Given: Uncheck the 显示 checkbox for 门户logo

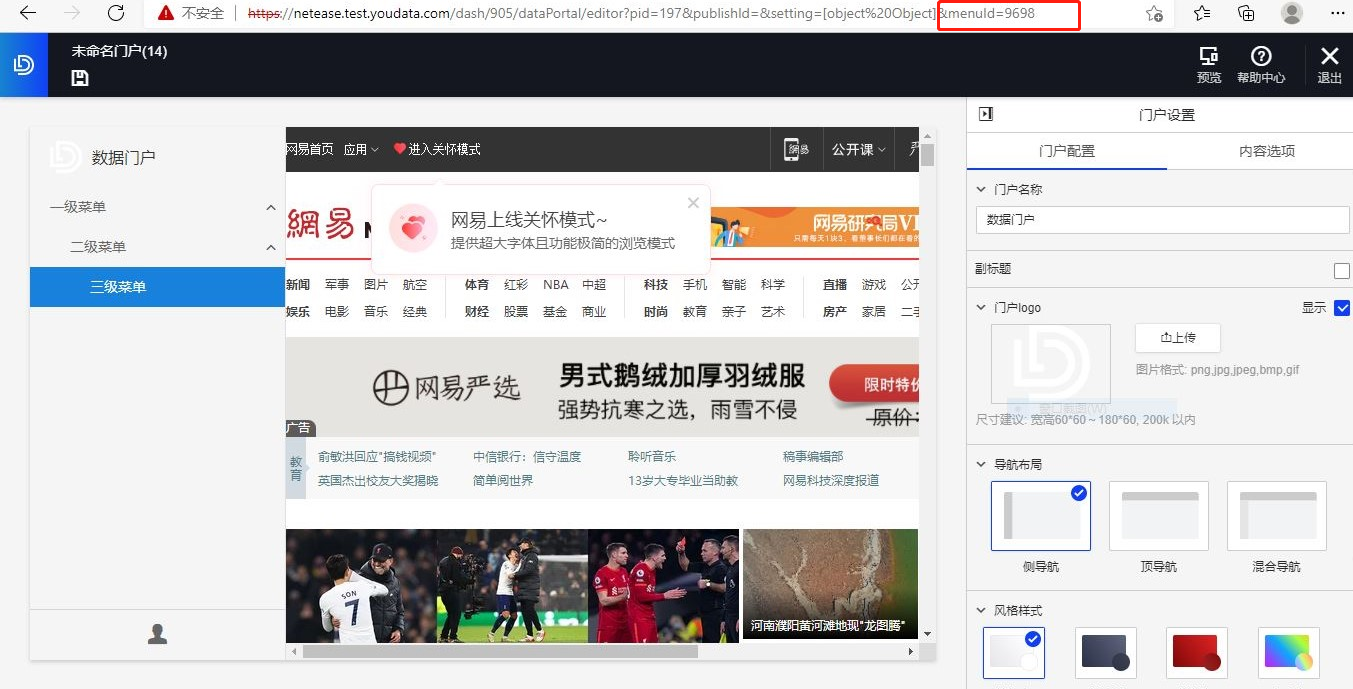Looking at the screenshot, I should click(1341, 307).
